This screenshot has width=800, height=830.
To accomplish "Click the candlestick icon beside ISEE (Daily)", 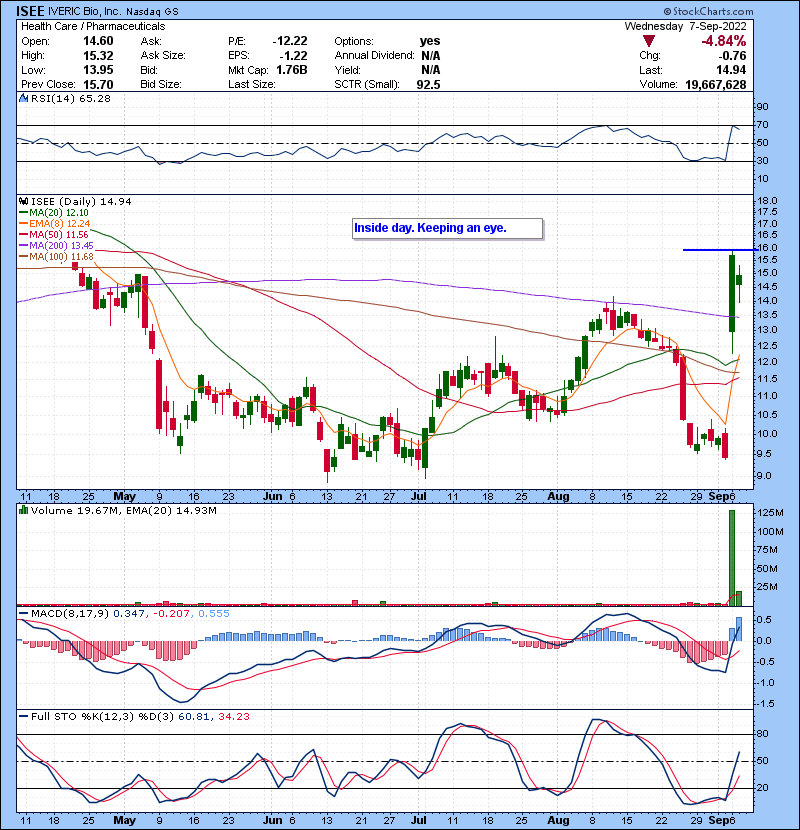I will pos(23,201).
